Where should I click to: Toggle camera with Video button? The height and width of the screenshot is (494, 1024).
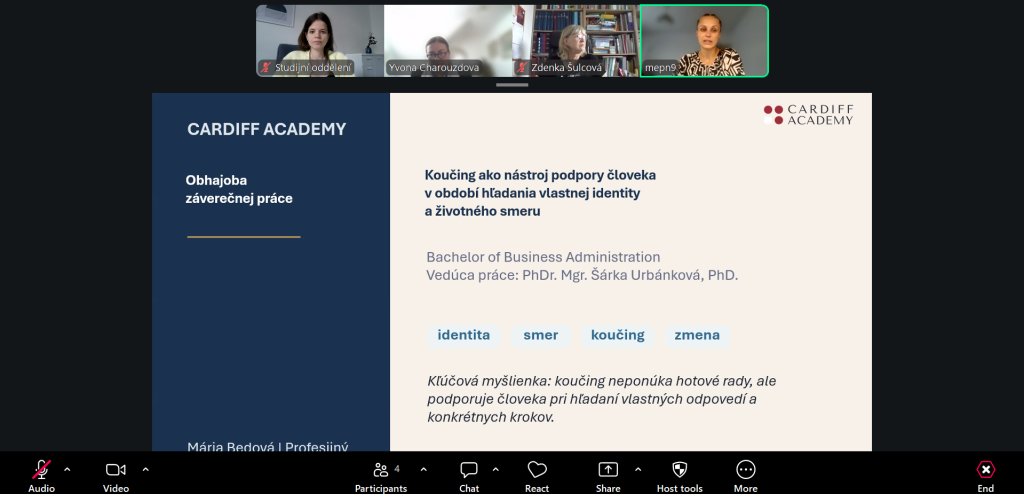click(x=116, y=476)
